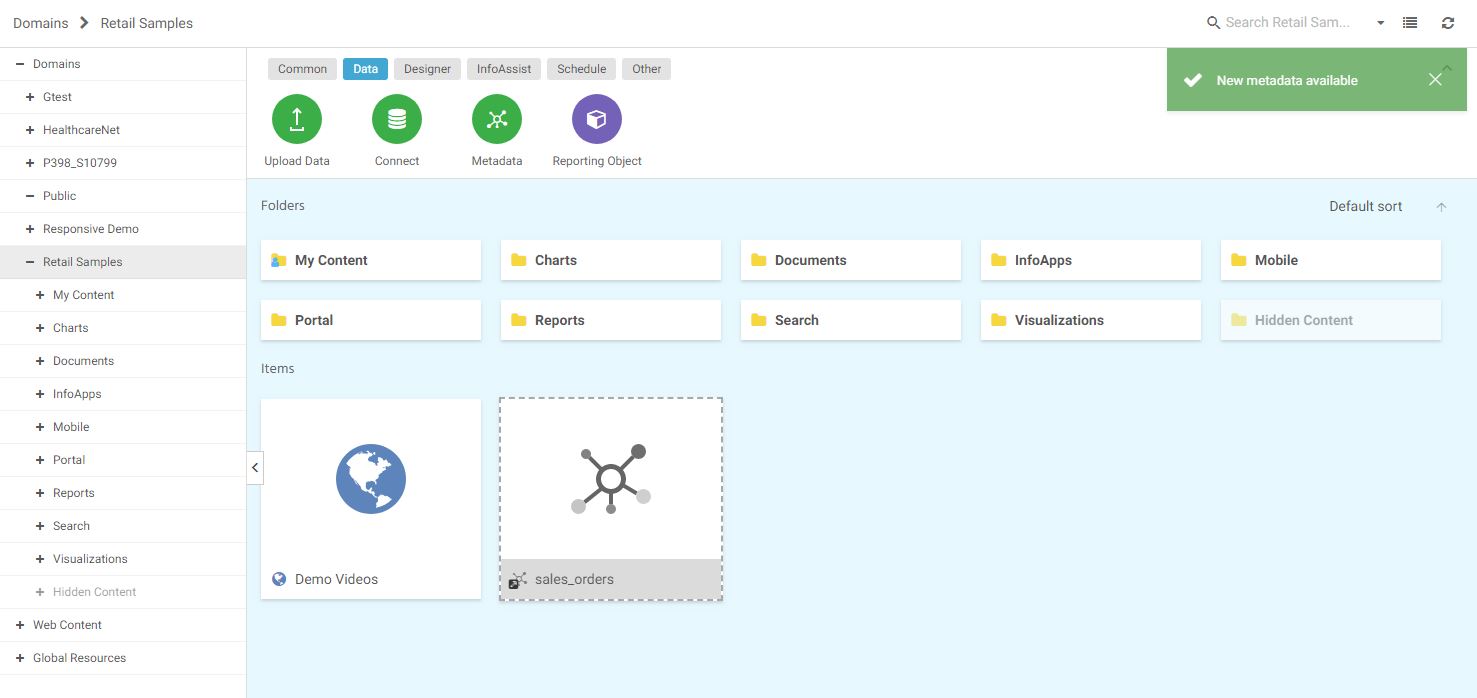Open the InfoApps folder button
The width and height of the screenshot is (1477, 698).
pyautogui.click(x=1091, y=260)
